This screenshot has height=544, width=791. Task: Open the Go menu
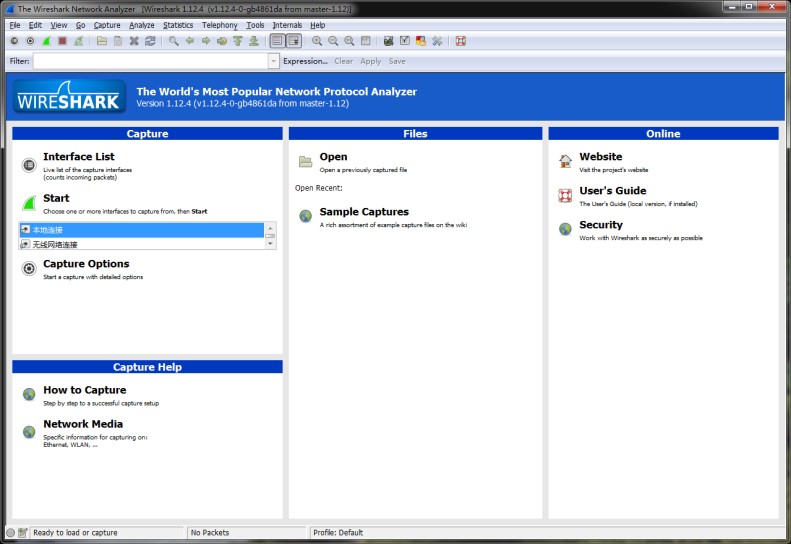[x=81, y=25]
